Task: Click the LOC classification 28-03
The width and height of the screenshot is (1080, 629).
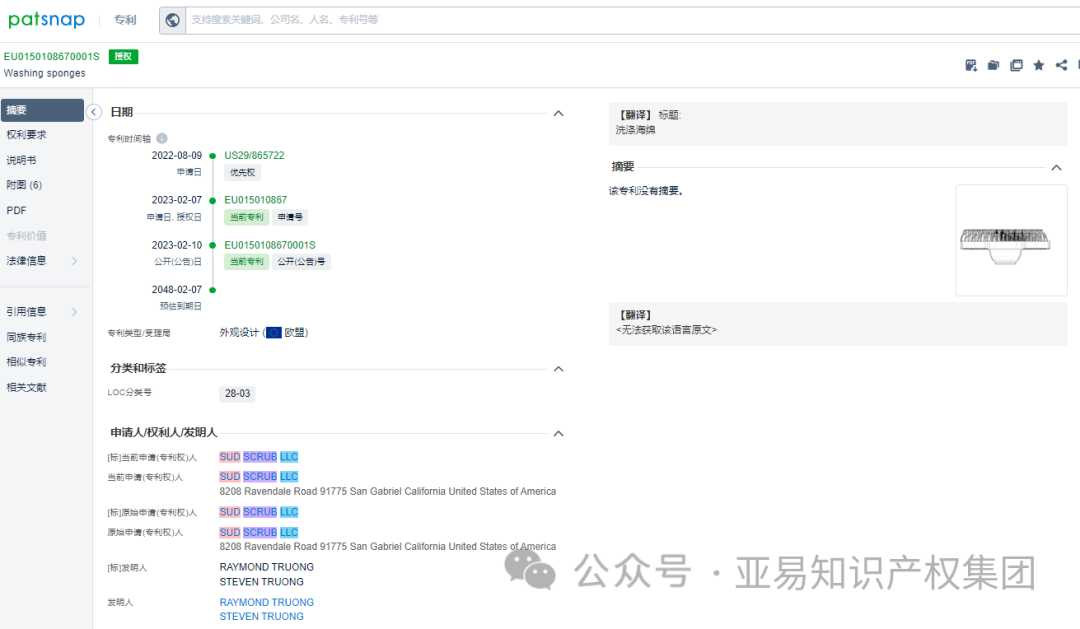Action: 238,393
